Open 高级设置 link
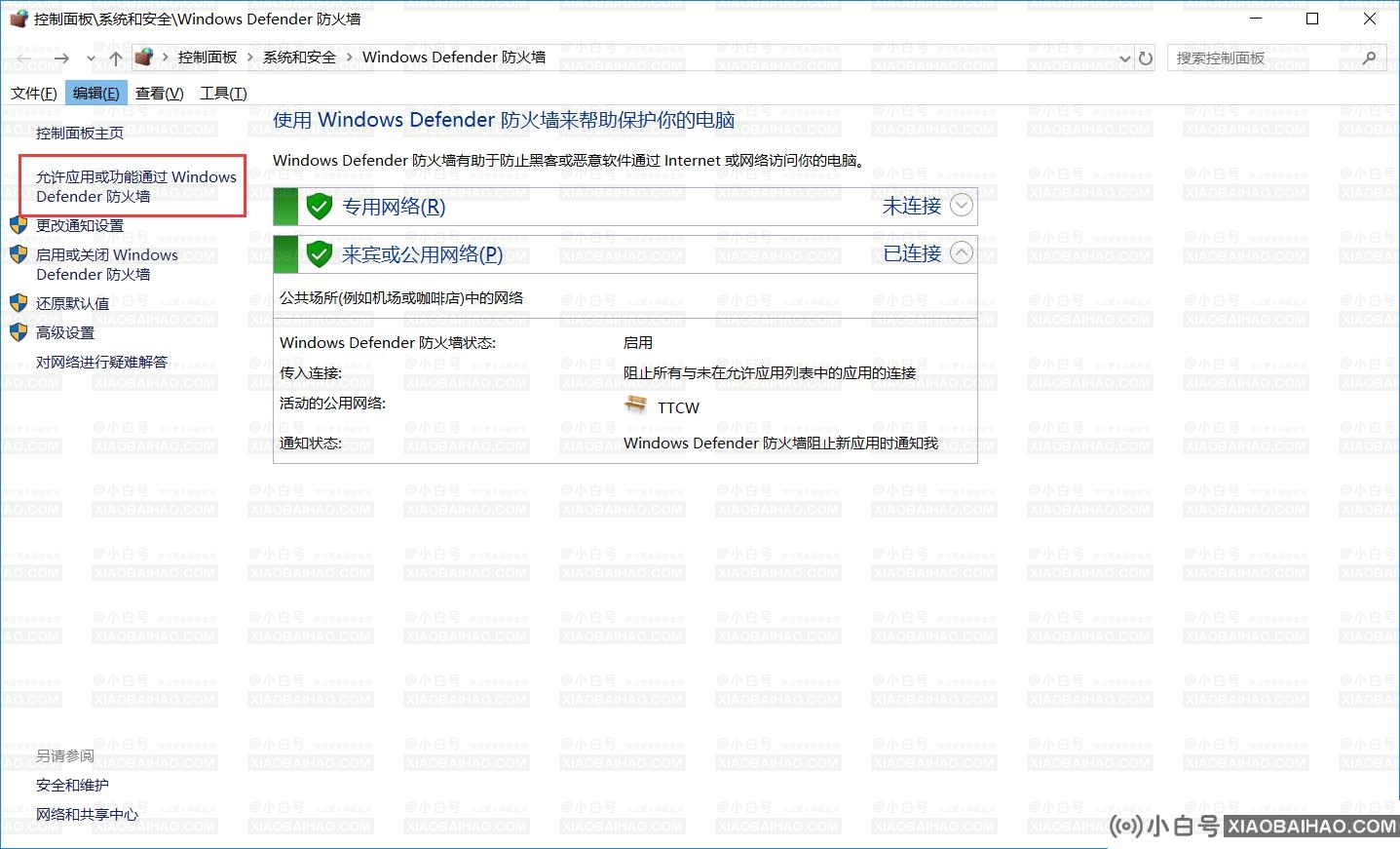The image size is (1400, 849). 65,332
